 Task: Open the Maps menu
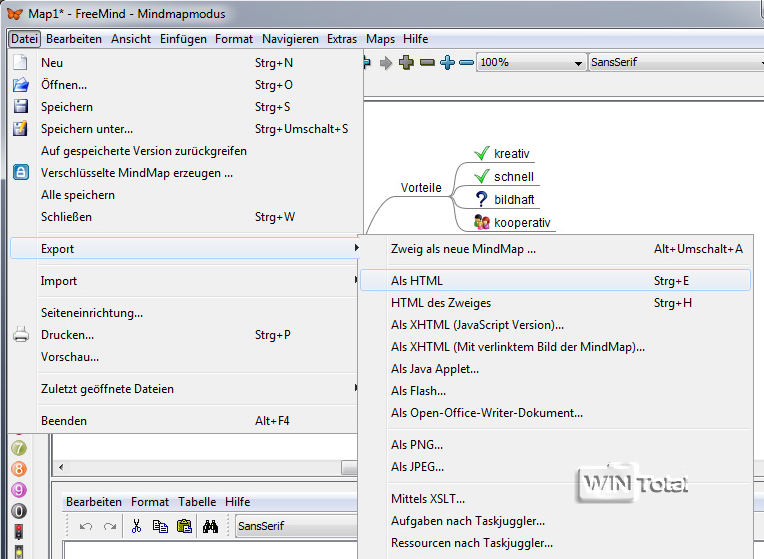(x=381, y=39)
